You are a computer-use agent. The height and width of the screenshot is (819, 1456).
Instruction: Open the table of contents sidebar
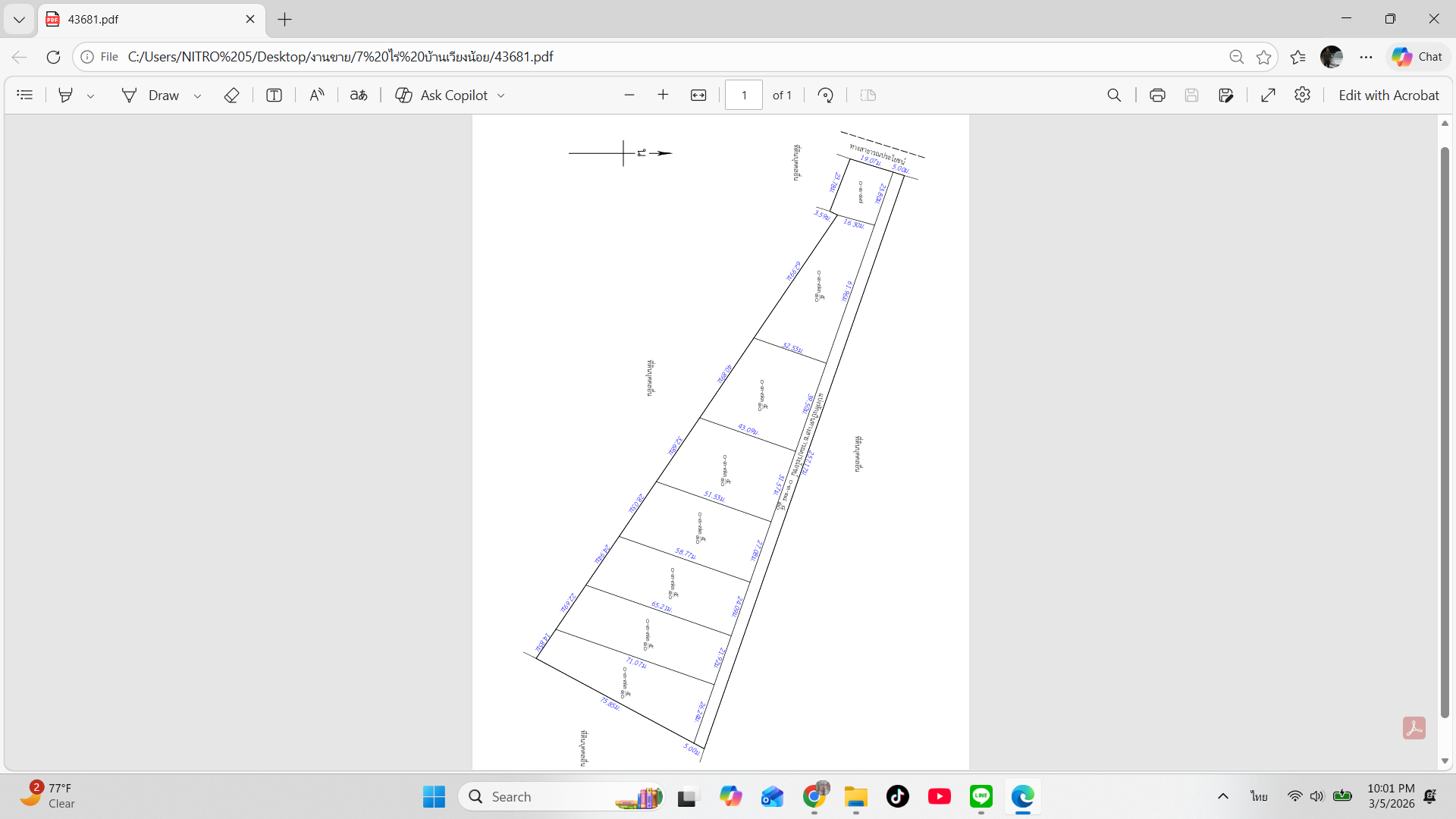(x=25, y=95)
